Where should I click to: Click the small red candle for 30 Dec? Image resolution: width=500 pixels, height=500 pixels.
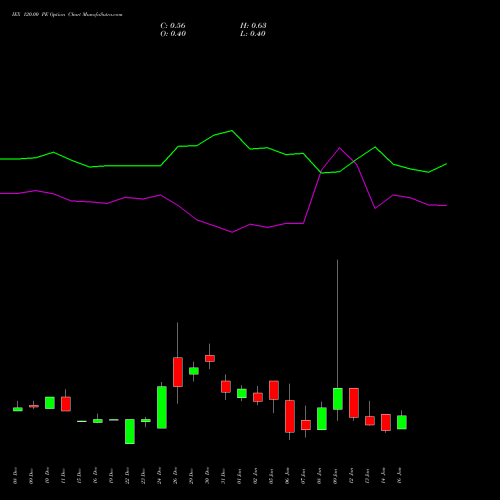coord(210,358)
